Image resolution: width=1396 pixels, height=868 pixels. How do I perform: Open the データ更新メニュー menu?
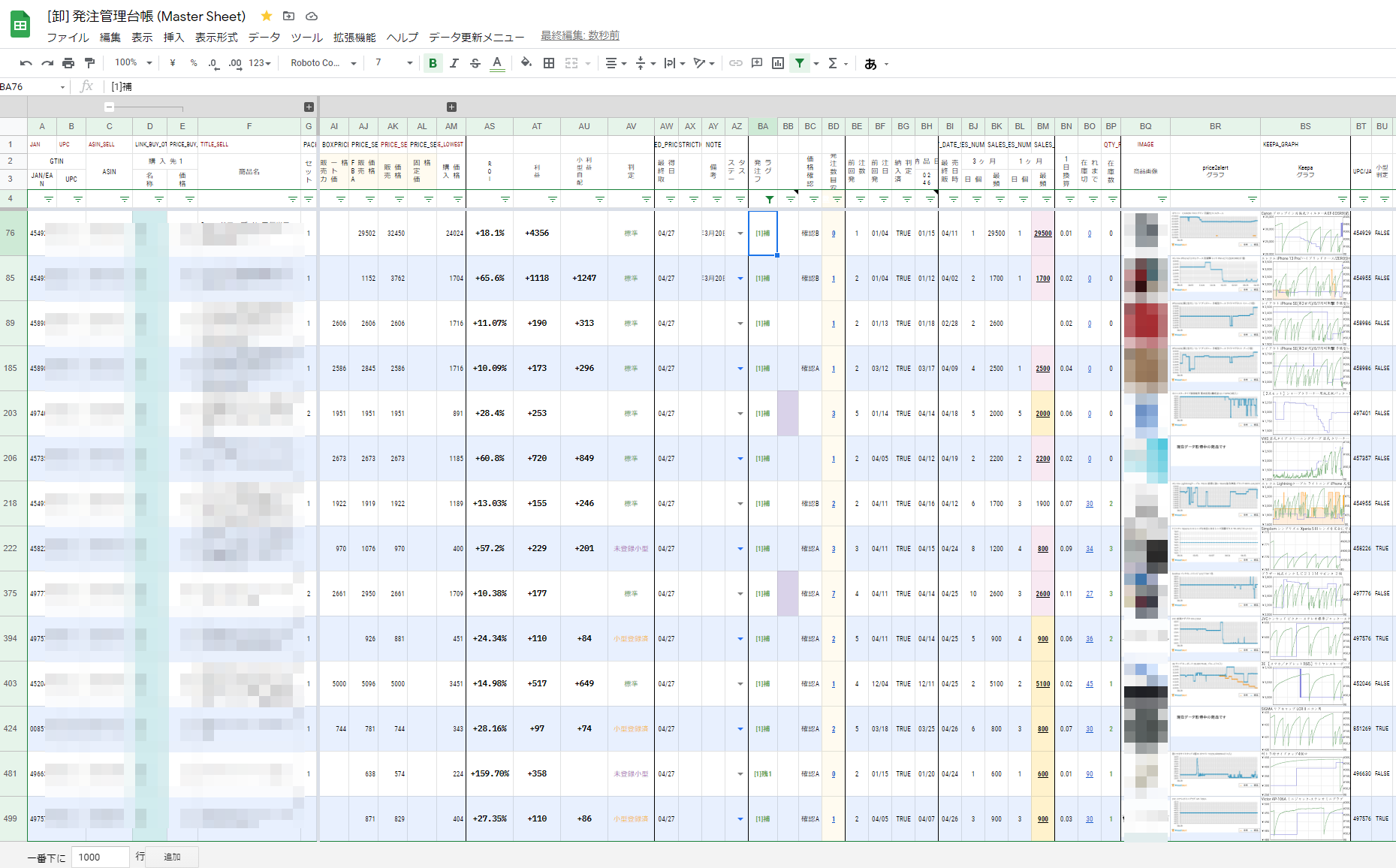coord(476,37)
